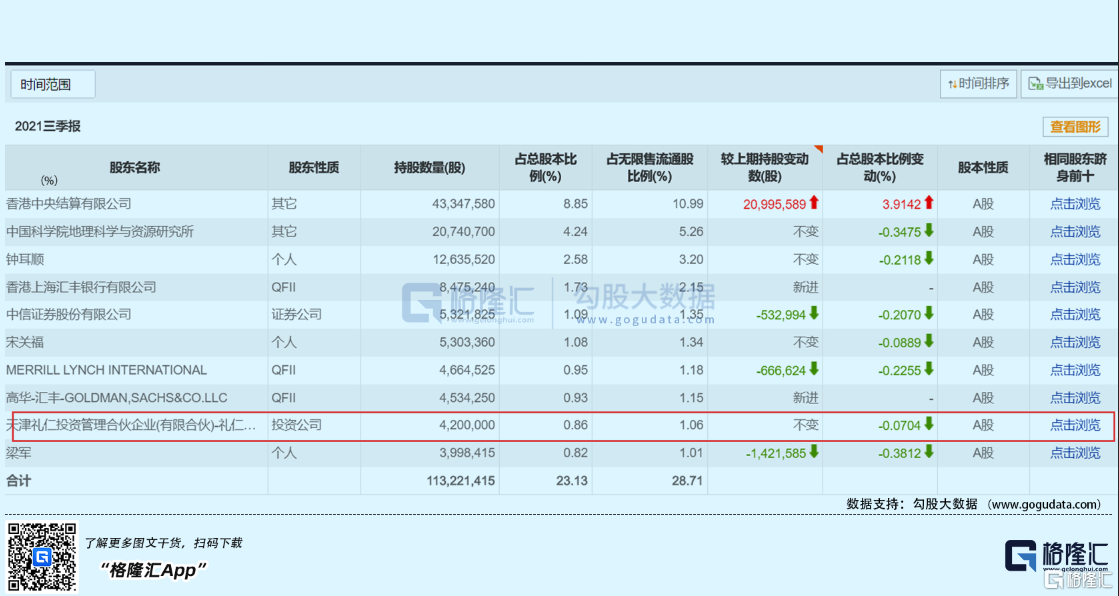The image size is (1119, 596).
Task: Open 点击浏览 for 高华-汇丰-GOLDMAN,SACHS&CO.LLC
Action: tap(1075, 398)
